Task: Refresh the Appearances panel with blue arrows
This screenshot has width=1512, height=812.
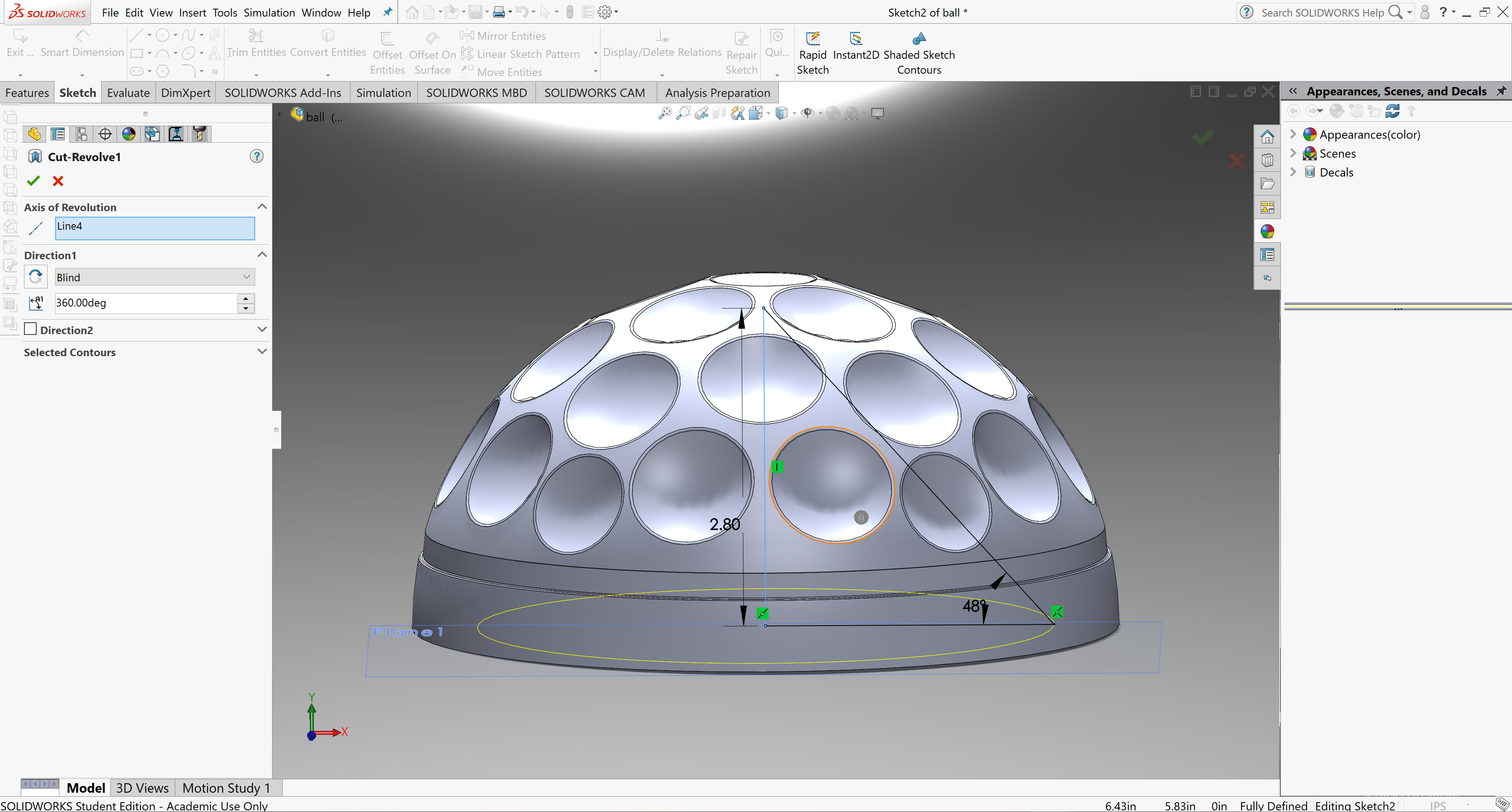Action: tap(1392, 111)
